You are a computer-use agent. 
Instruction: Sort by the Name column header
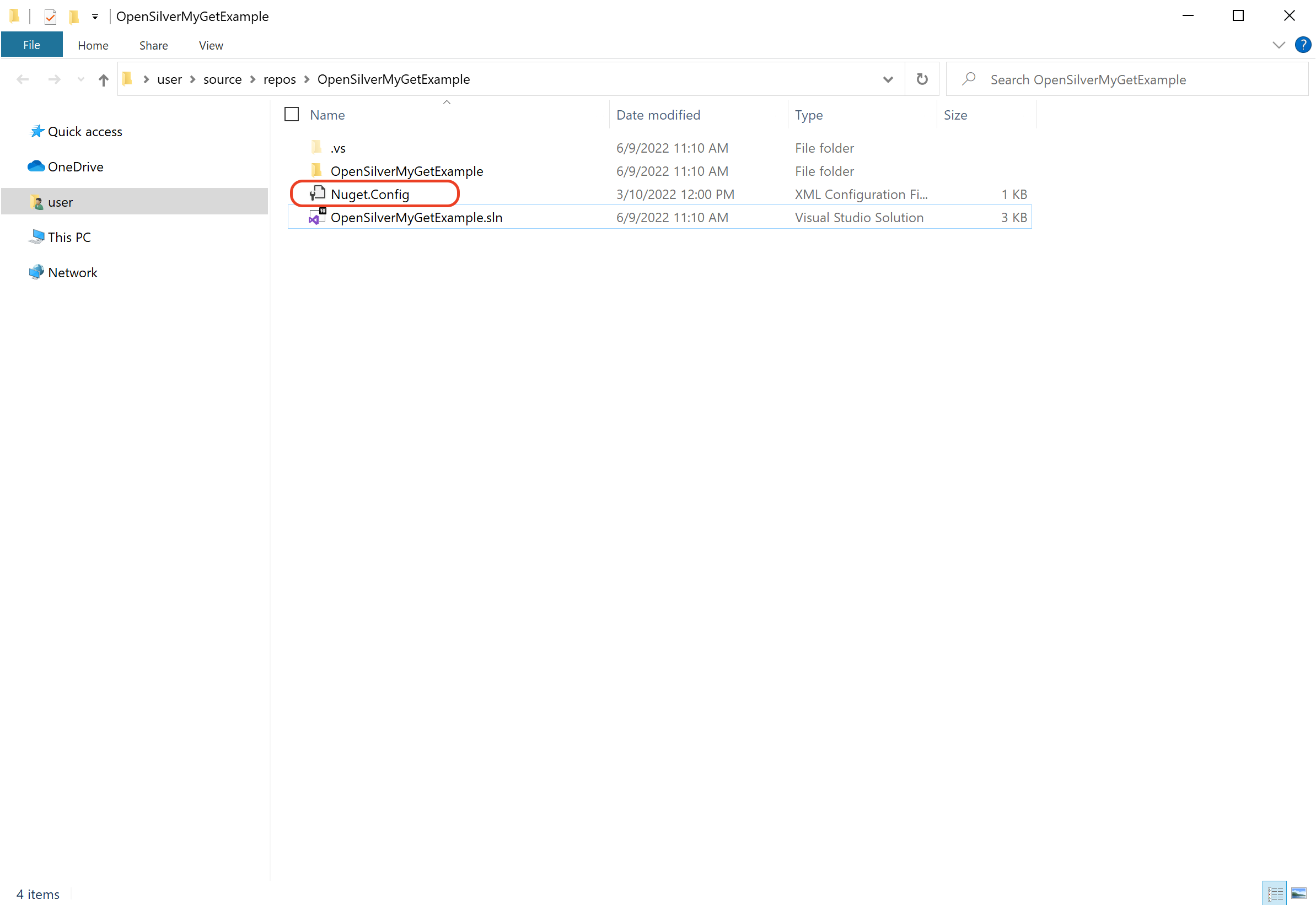tap(328, 115)
